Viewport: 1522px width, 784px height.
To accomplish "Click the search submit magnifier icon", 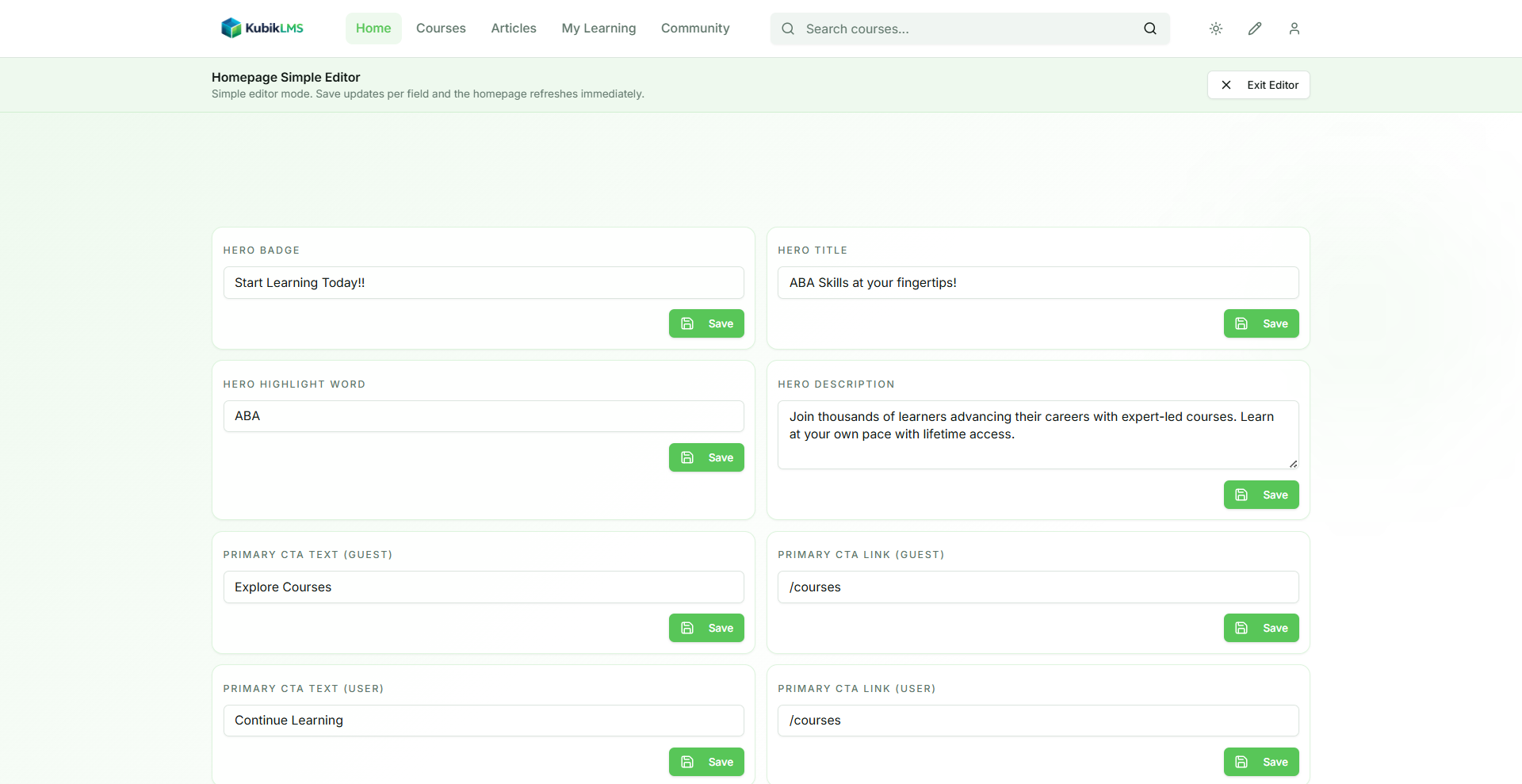I will coord(1150,29).
